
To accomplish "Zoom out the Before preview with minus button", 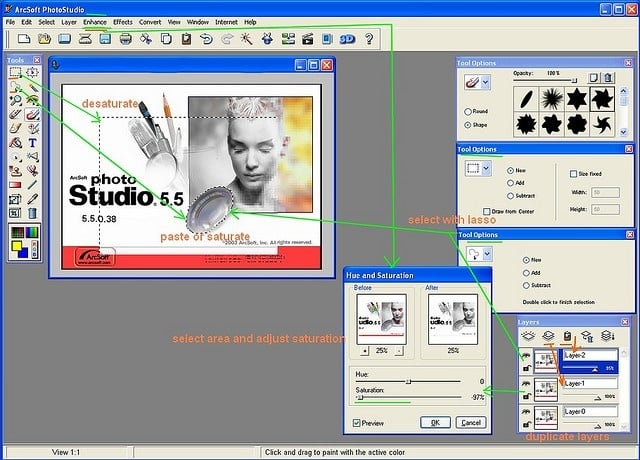I will tap(399, 351).
